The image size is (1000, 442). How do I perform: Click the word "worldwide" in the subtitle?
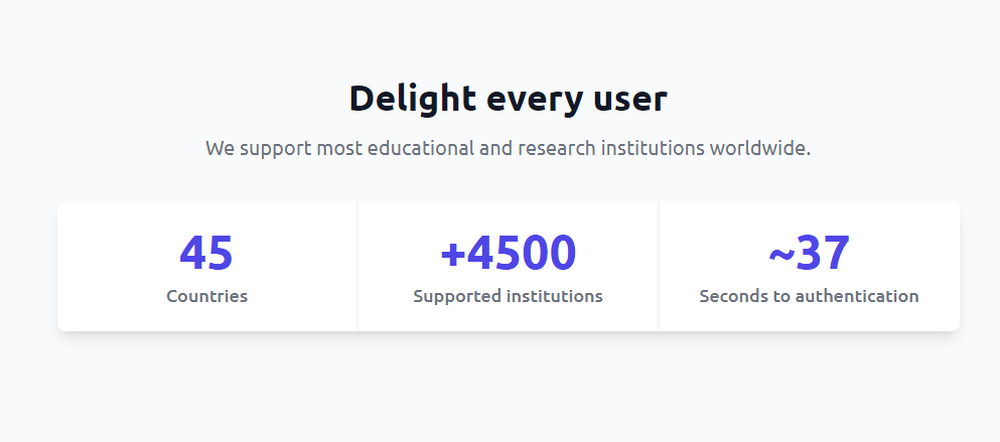tap(758, 148)
